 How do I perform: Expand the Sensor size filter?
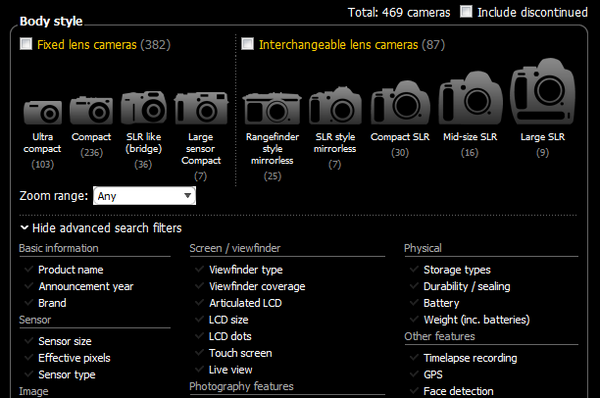click(65, 341)
